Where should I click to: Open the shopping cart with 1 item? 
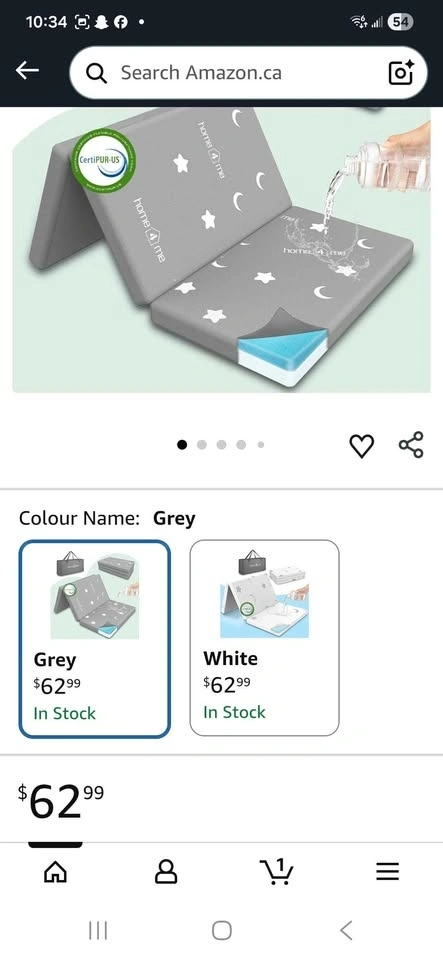pyautogui.click(x=277, y=871)
